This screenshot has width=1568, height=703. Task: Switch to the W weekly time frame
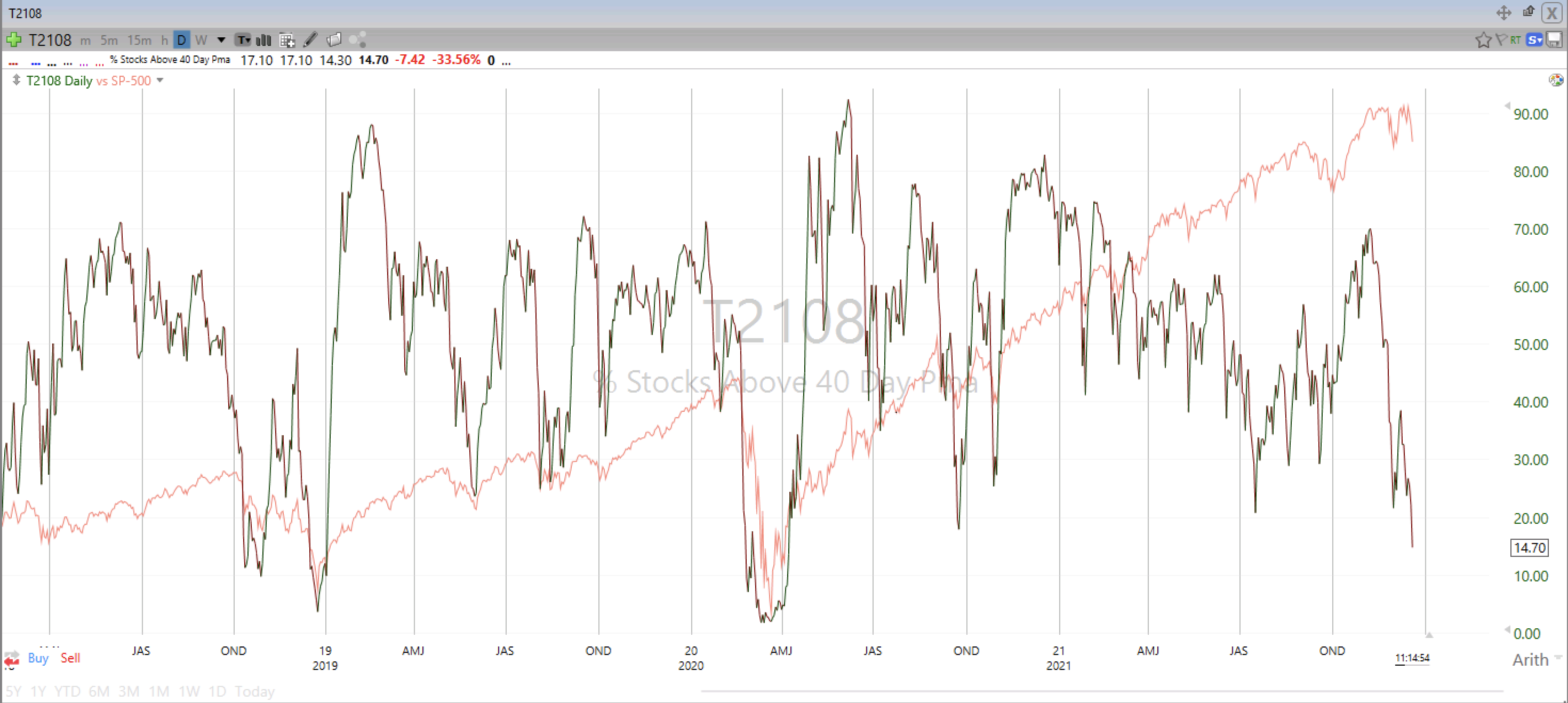point(201,40)
